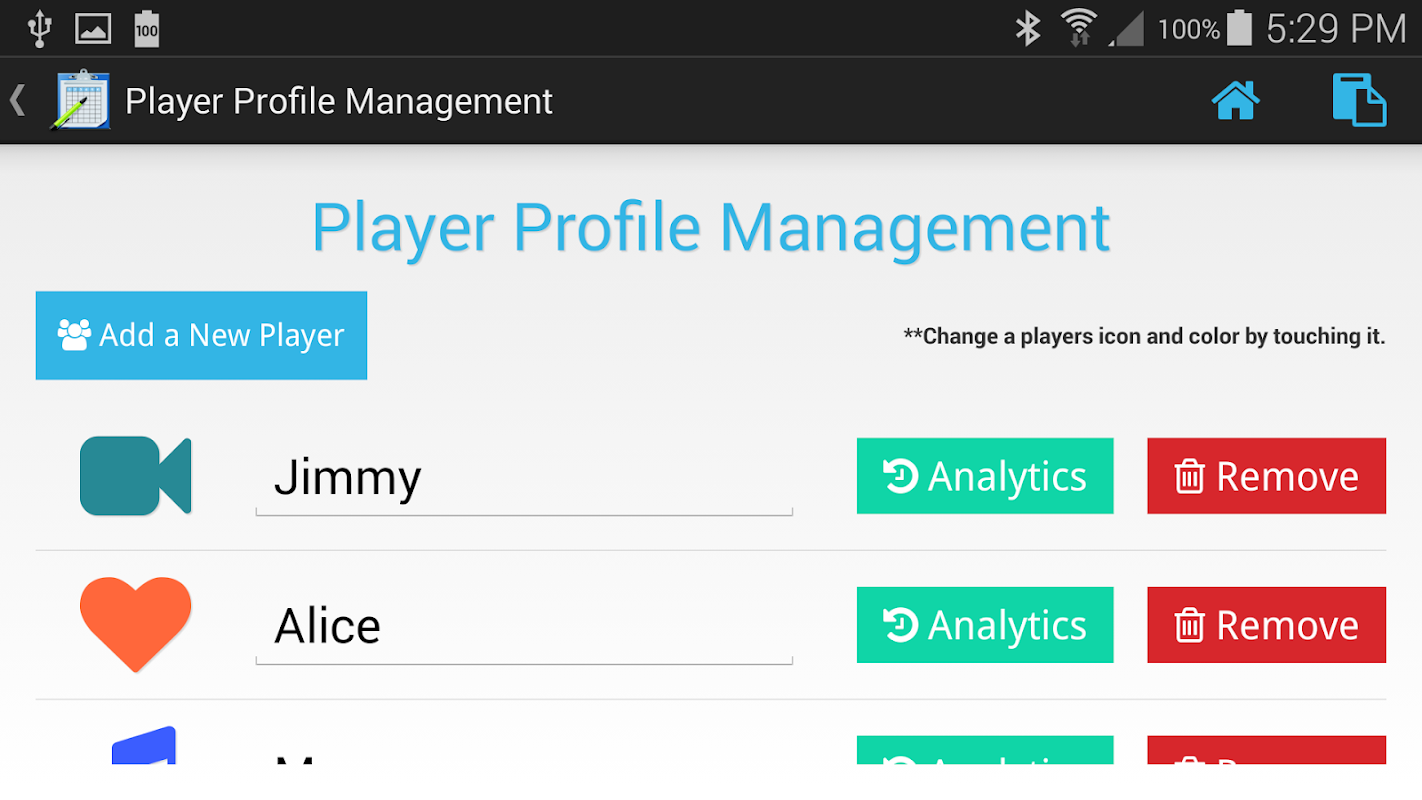Screen dimensions: 1422x800
Task: Tap the Wi-Fi status icon
Action: 1079,28
